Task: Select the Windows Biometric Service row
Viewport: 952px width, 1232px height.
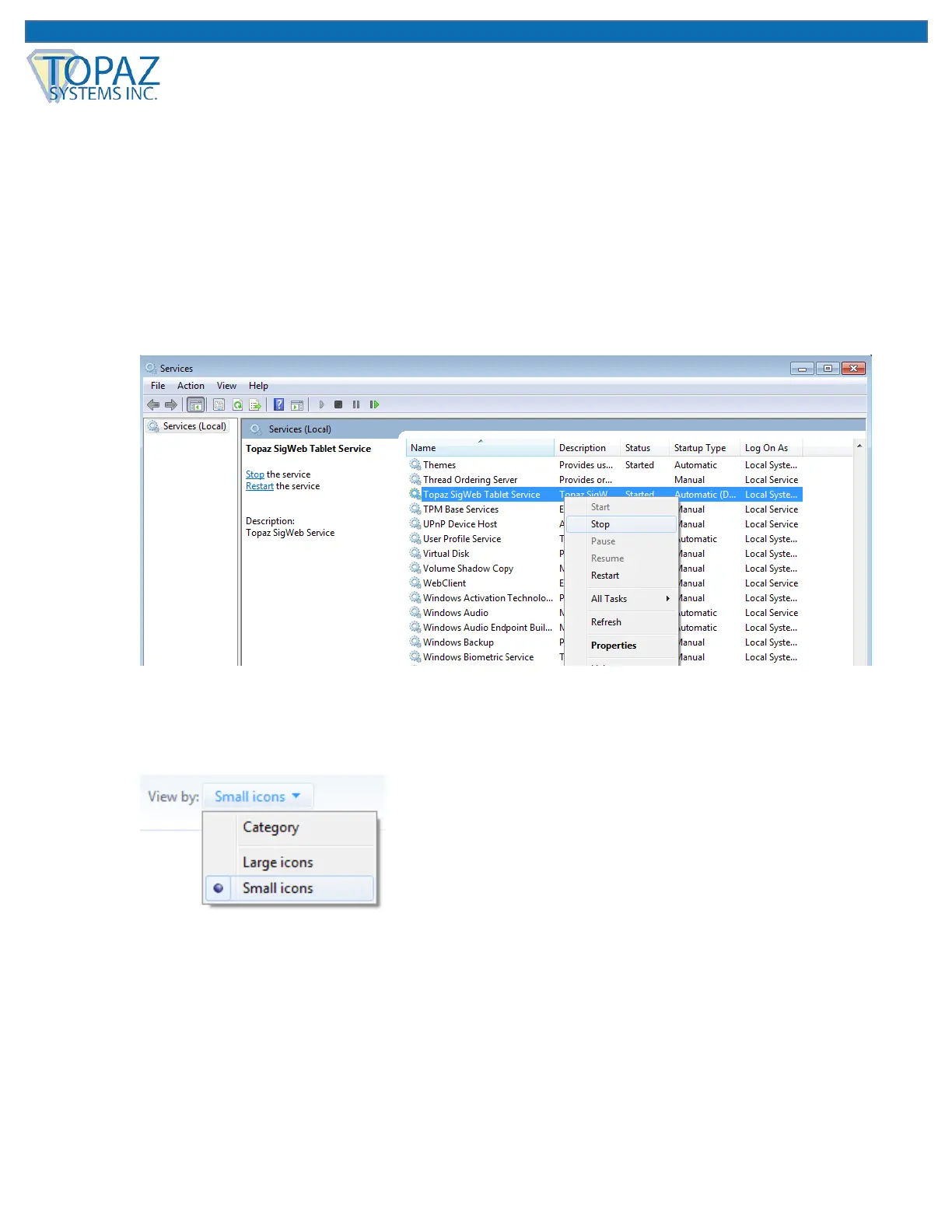Action: tap(604, 657)
